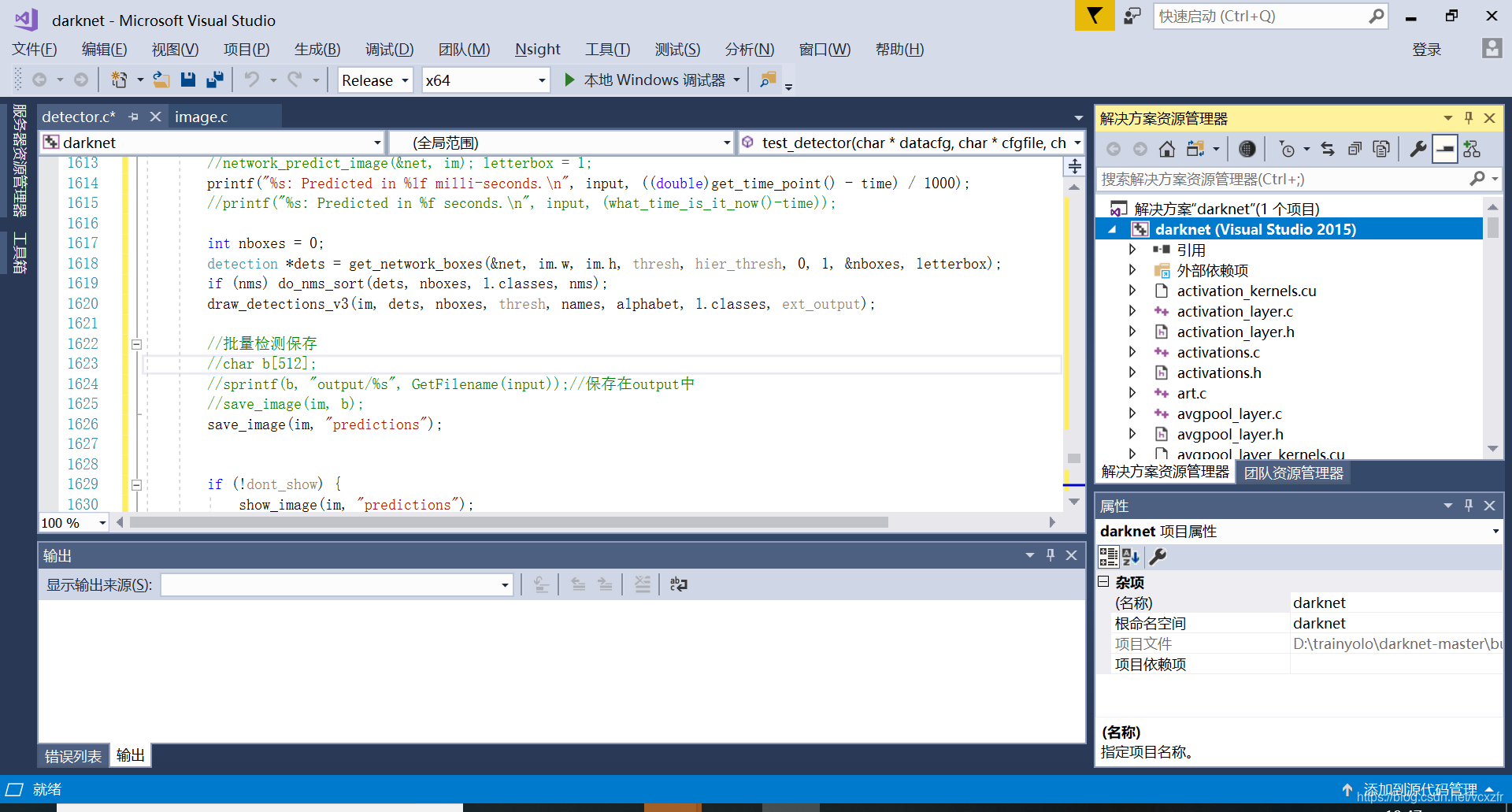Click the 登录 sign-in link
This screenshot has height=812, width=1512.
[x=1426, y=50]
